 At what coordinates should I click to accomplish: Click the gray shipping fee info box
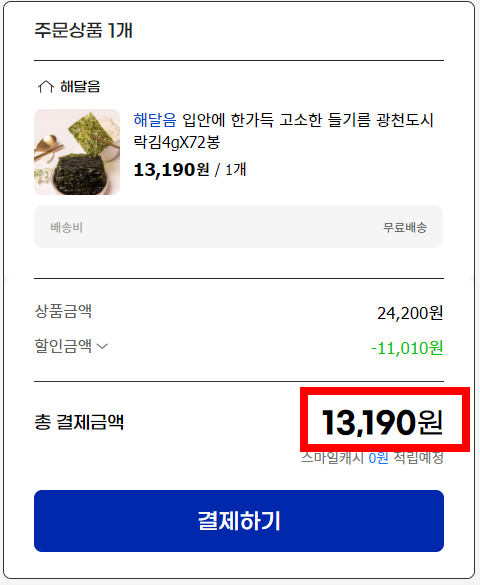pos(238,226)
